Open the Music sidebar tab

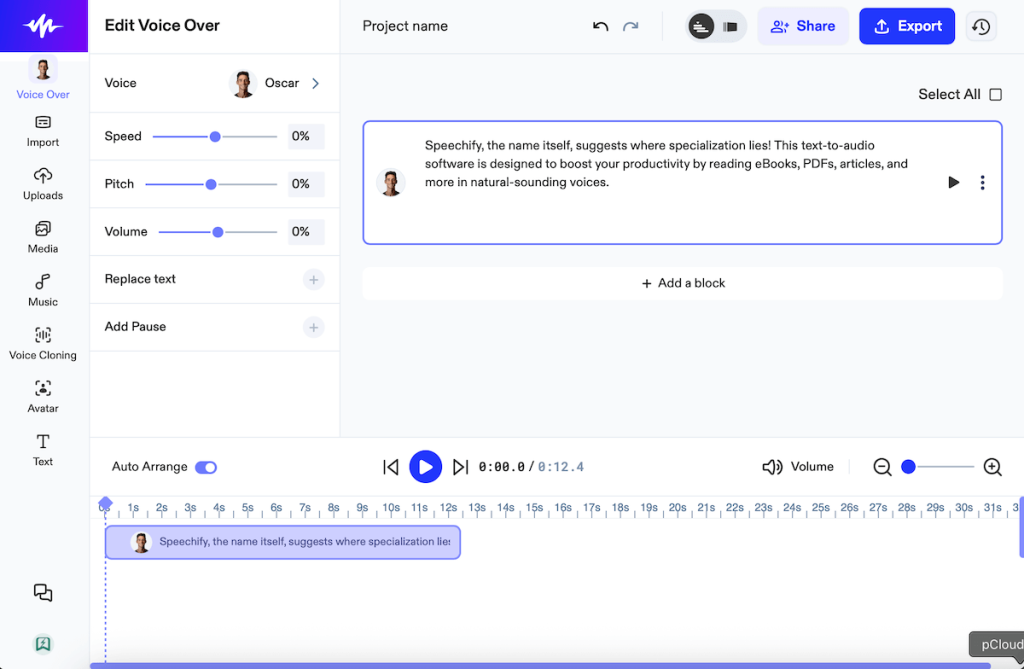(x=43, y=291)
